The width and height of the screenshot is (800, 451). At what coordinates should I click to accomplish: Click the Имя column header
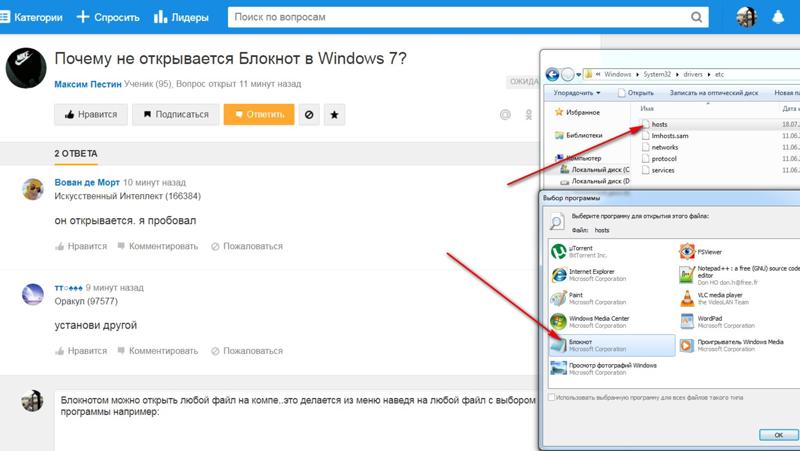pos(647,108)
